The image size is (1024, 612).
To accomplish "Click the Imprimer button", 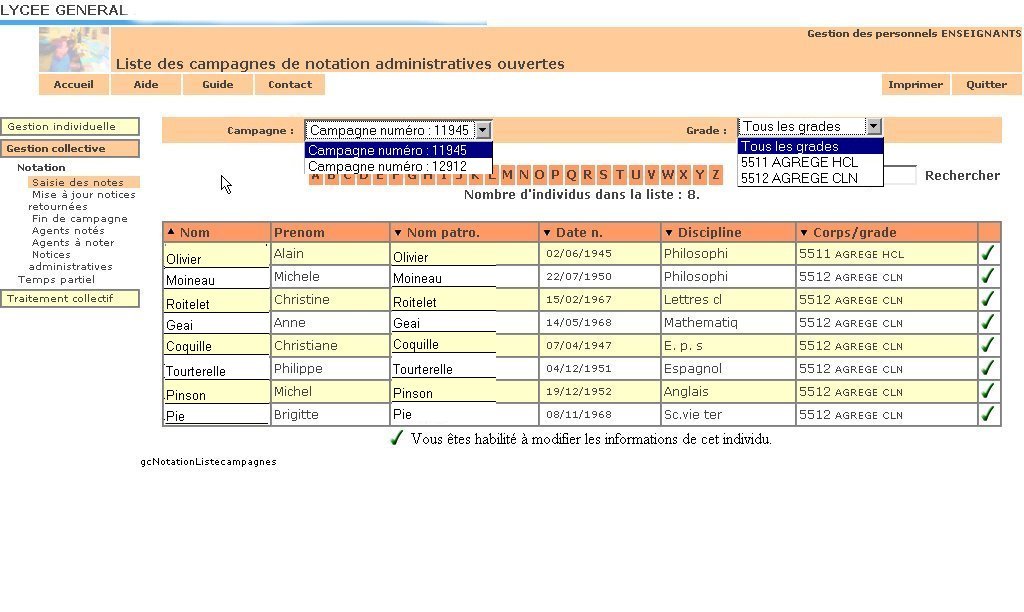I will tap(916, 84).
